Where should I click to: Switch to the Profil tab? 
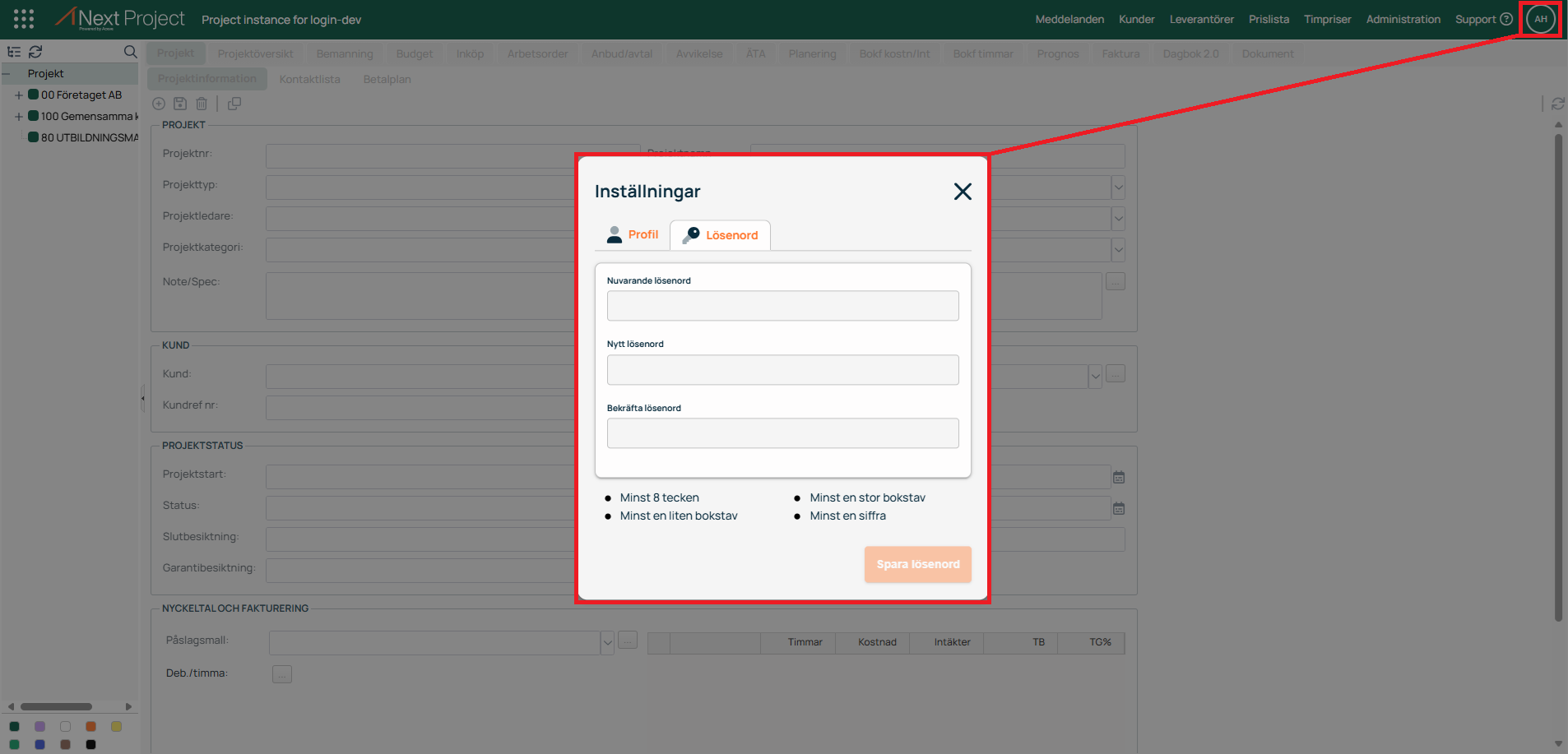coord(633,234)
